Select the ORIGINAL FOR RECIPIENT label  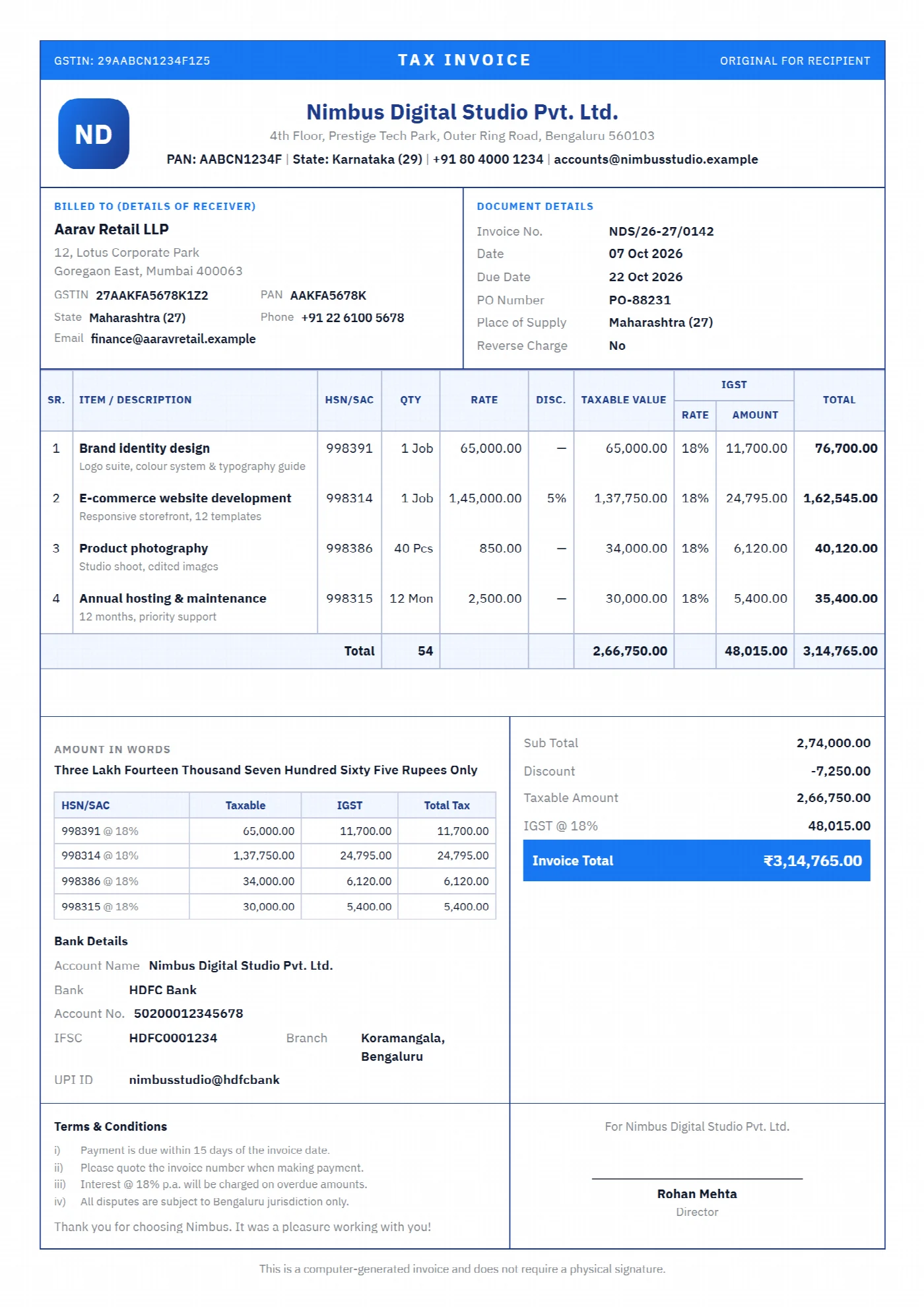(795, 61)
